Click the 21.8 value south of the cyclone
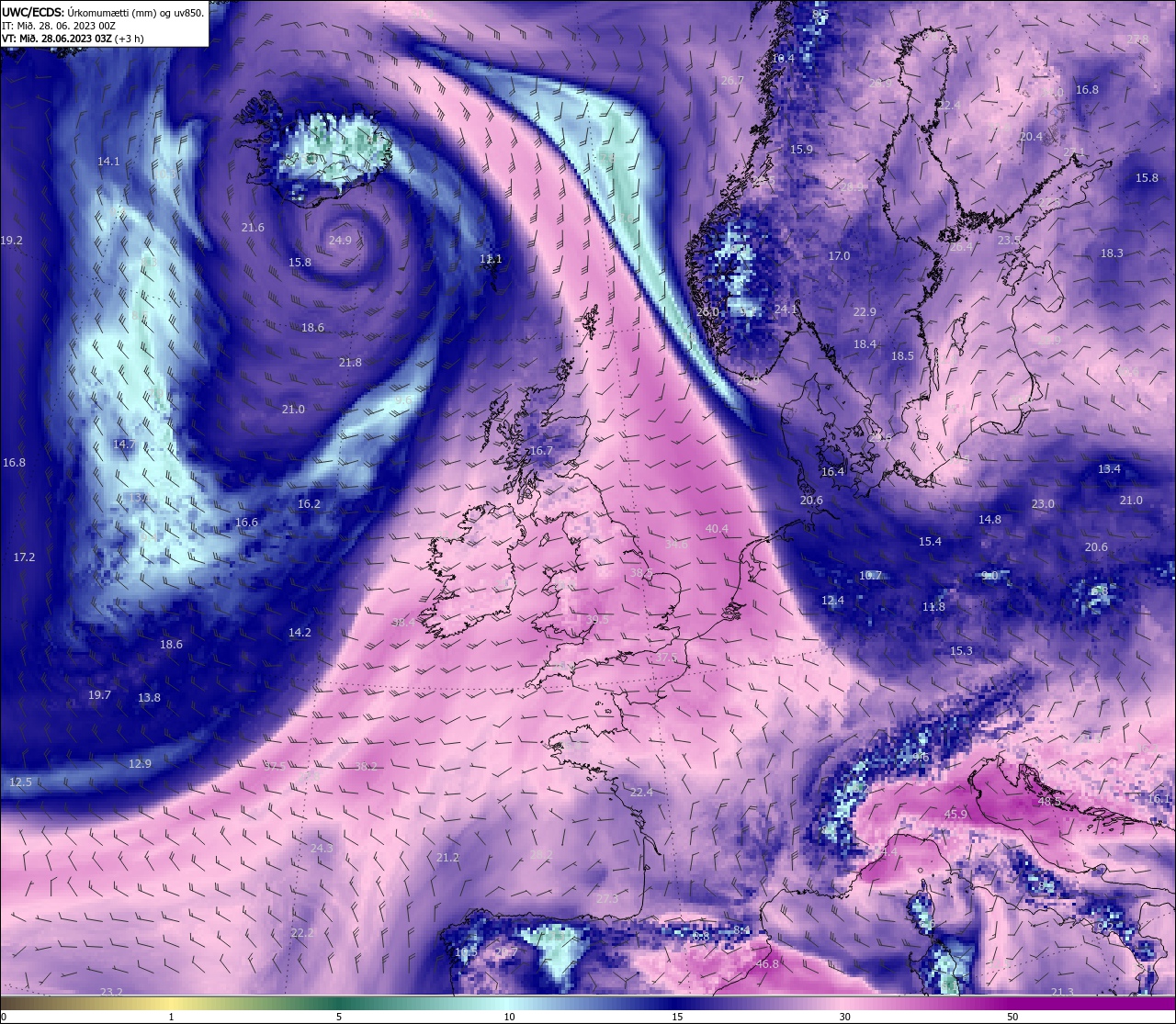The image size is (1176, 1024). coord(350,363)
